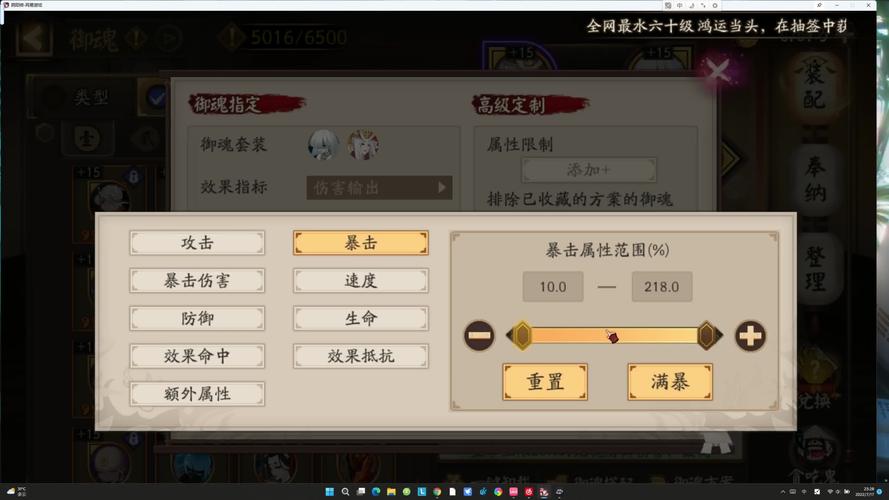Select the 暴击 attribute option

(361, 243)
